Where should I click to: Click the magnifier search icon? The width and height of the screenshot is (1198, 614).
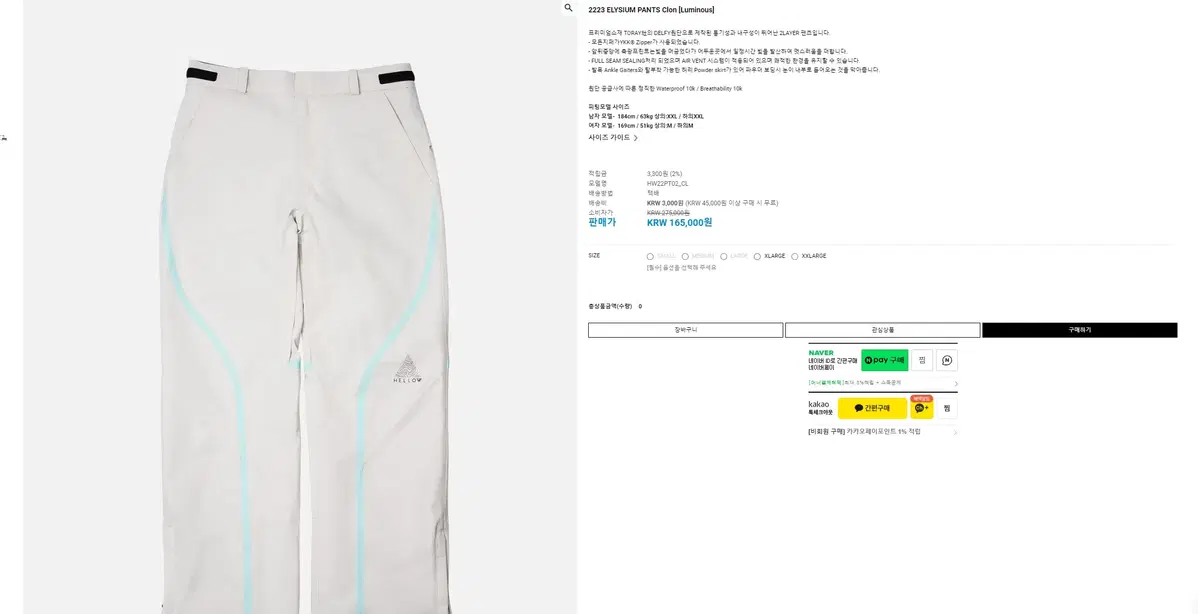(568, 8)
